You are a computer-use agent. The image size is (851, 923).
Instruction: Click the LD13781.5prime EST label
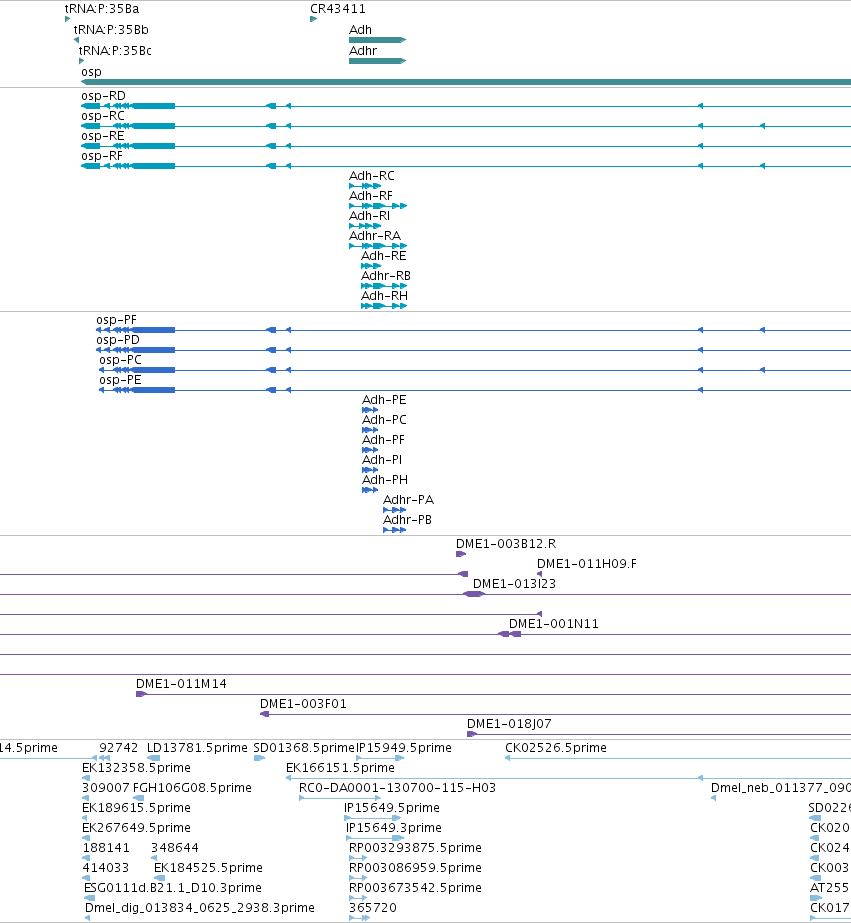click(x=197, y=748)
